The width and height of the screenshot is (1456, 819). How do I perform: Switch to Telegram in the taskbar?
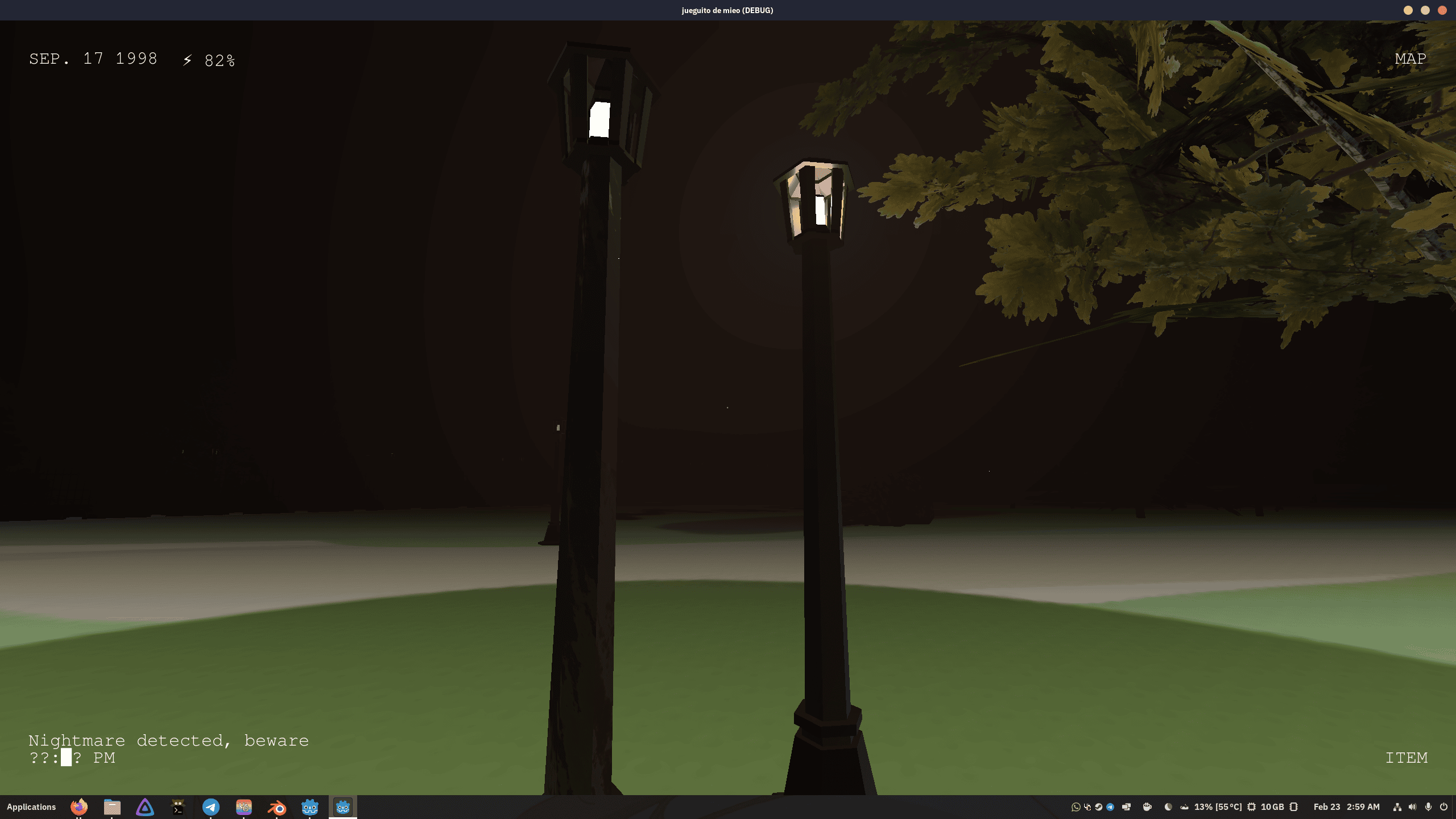pyautogui.click(x=211, y=807)
